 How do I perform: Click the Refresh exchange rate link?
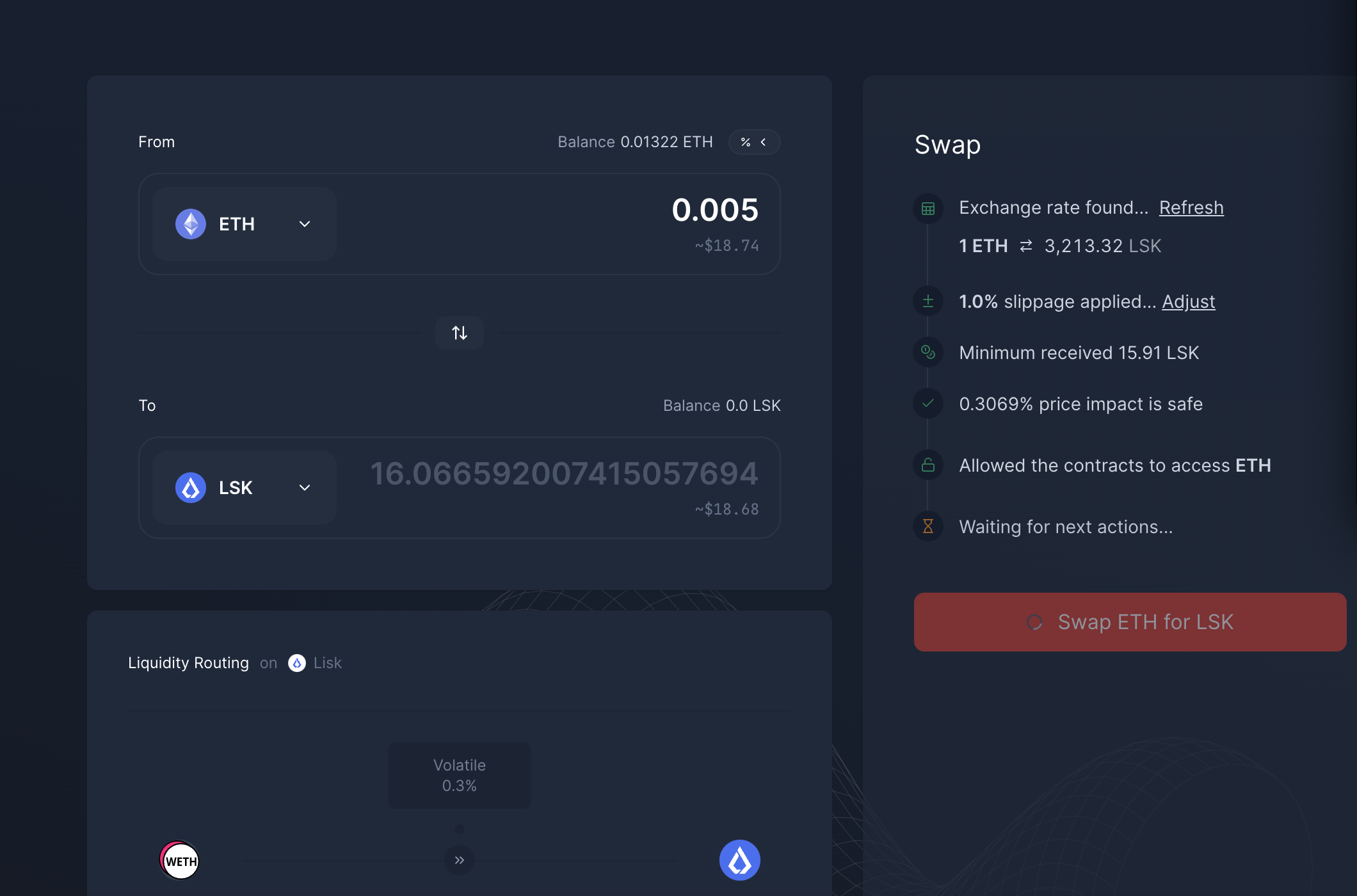1191,208
